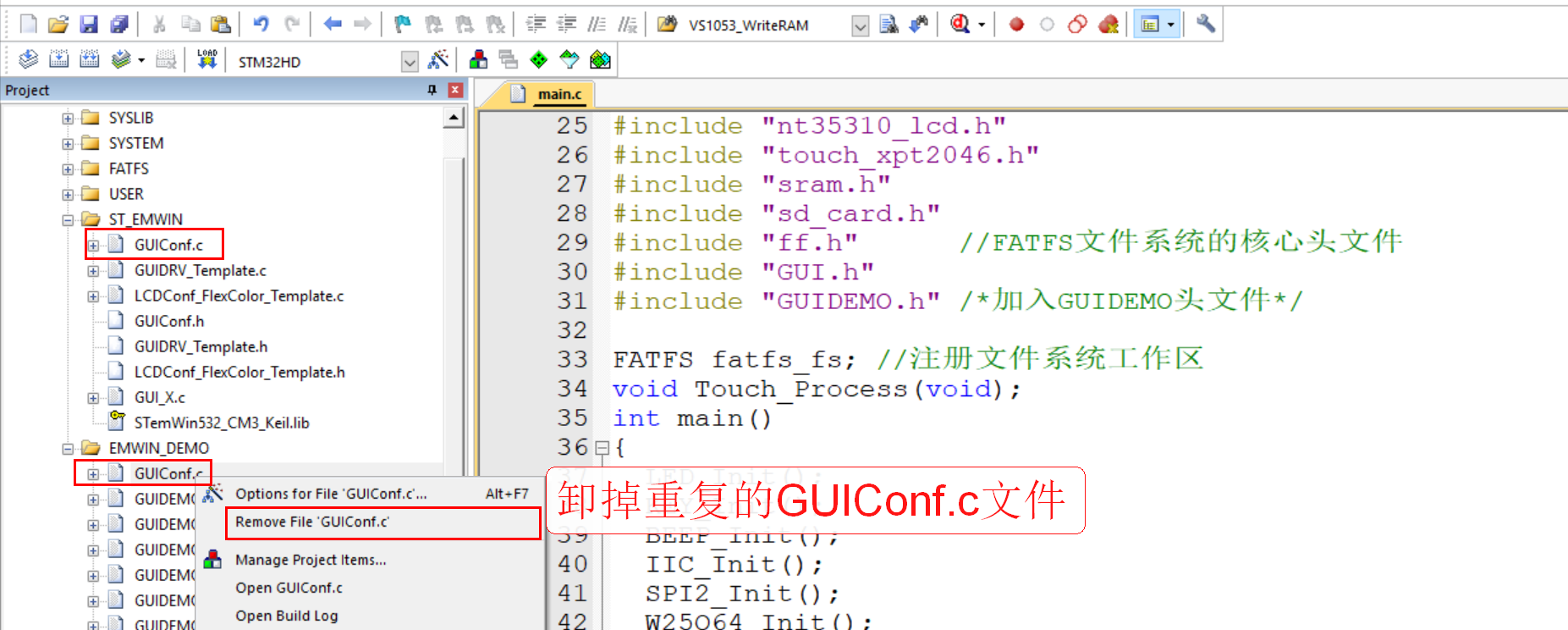Paste from clipboard using toolbar icon
This screenshot has height=630, width=1568.
pos(220,25)
